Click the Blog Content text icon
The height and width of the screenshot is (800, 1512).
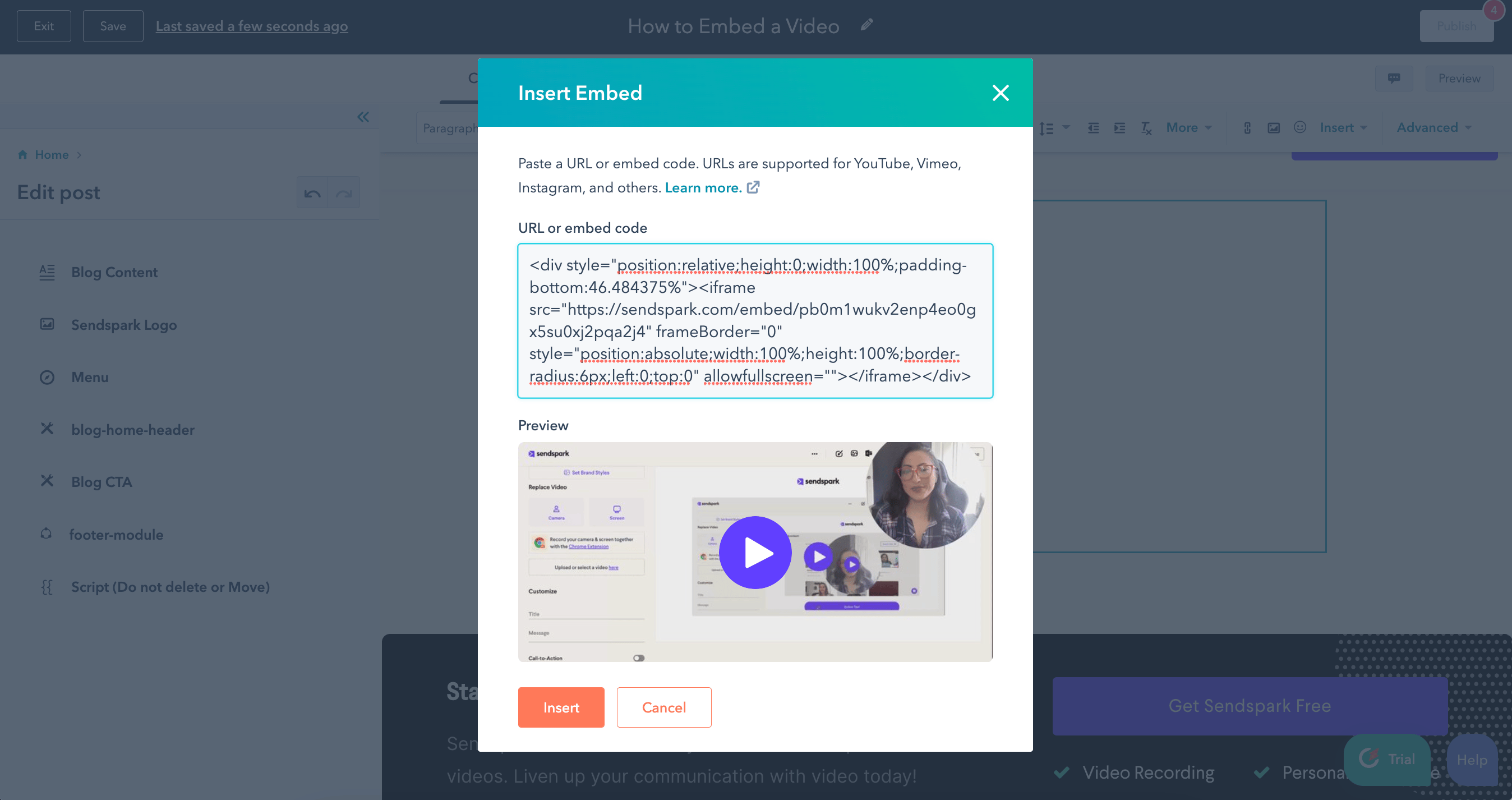click(x=47, y=272)
